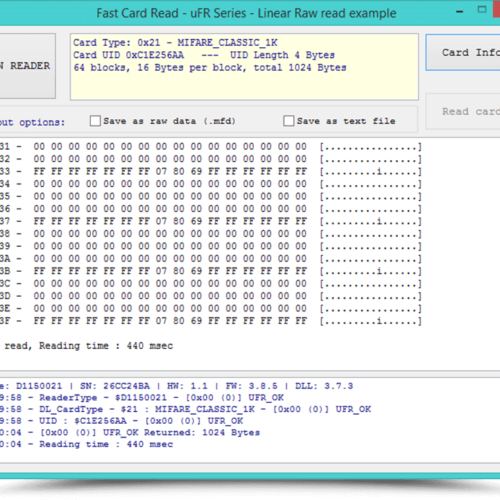Click hex row for block 3C
Viewport: 500px width, 500px height.
[x=211, y=284]
